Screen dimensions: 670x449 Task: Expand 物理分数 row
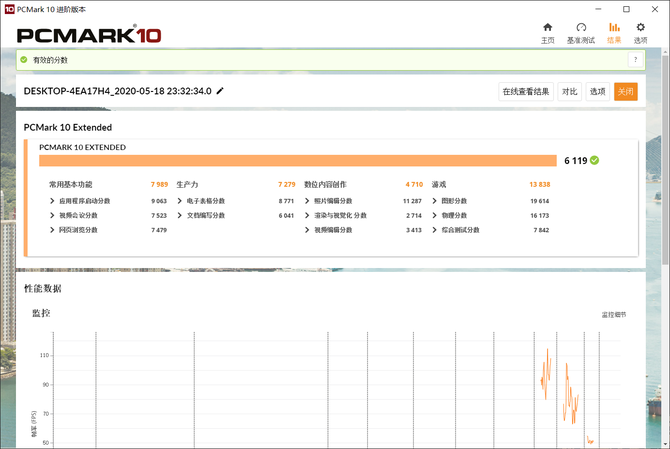click(x=434, y=215)
